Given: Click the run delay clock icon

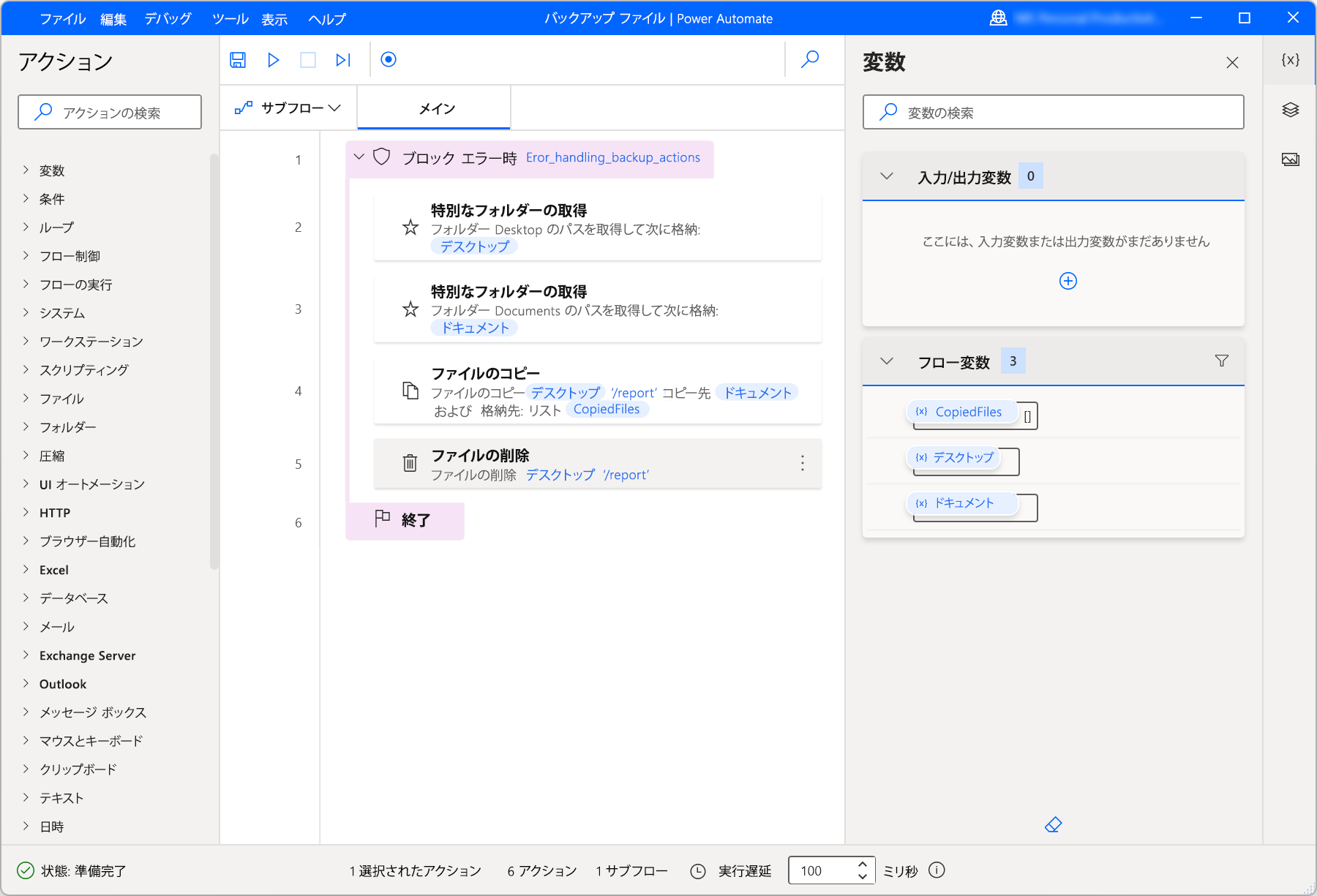Looking at the screenshot, I should click(x=698, y=871).
